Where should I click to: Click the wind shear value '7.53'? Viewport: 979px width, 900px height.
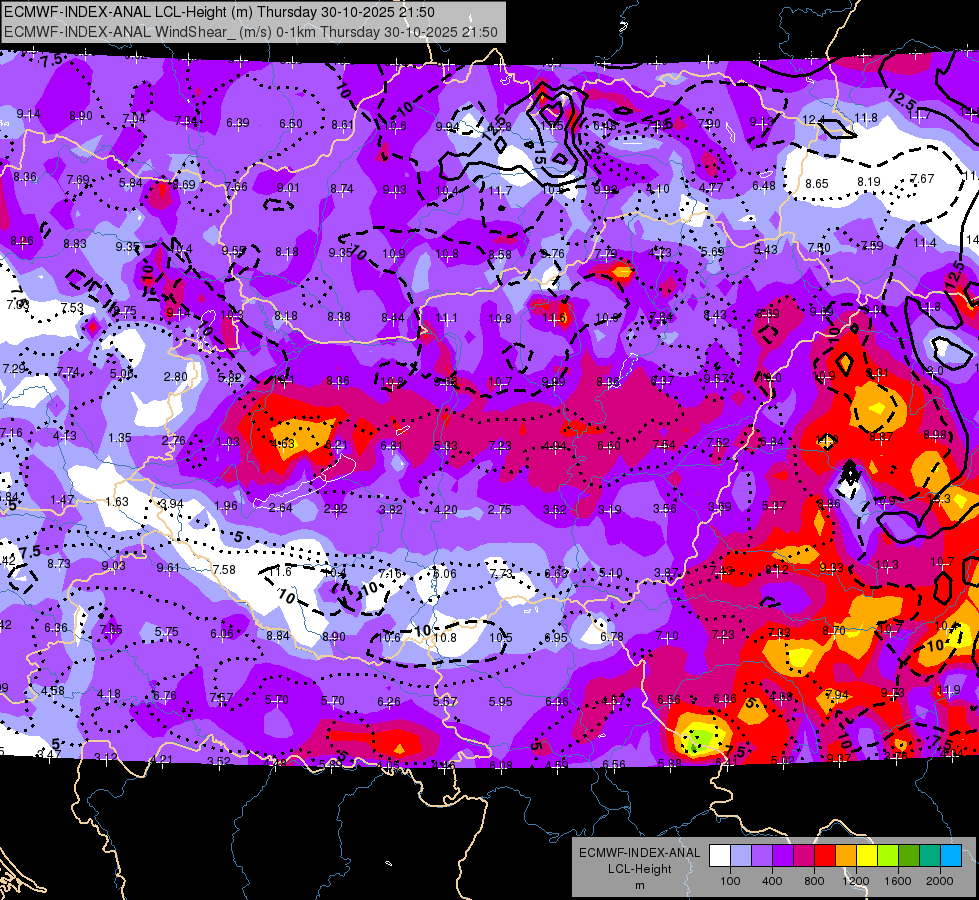72,308
